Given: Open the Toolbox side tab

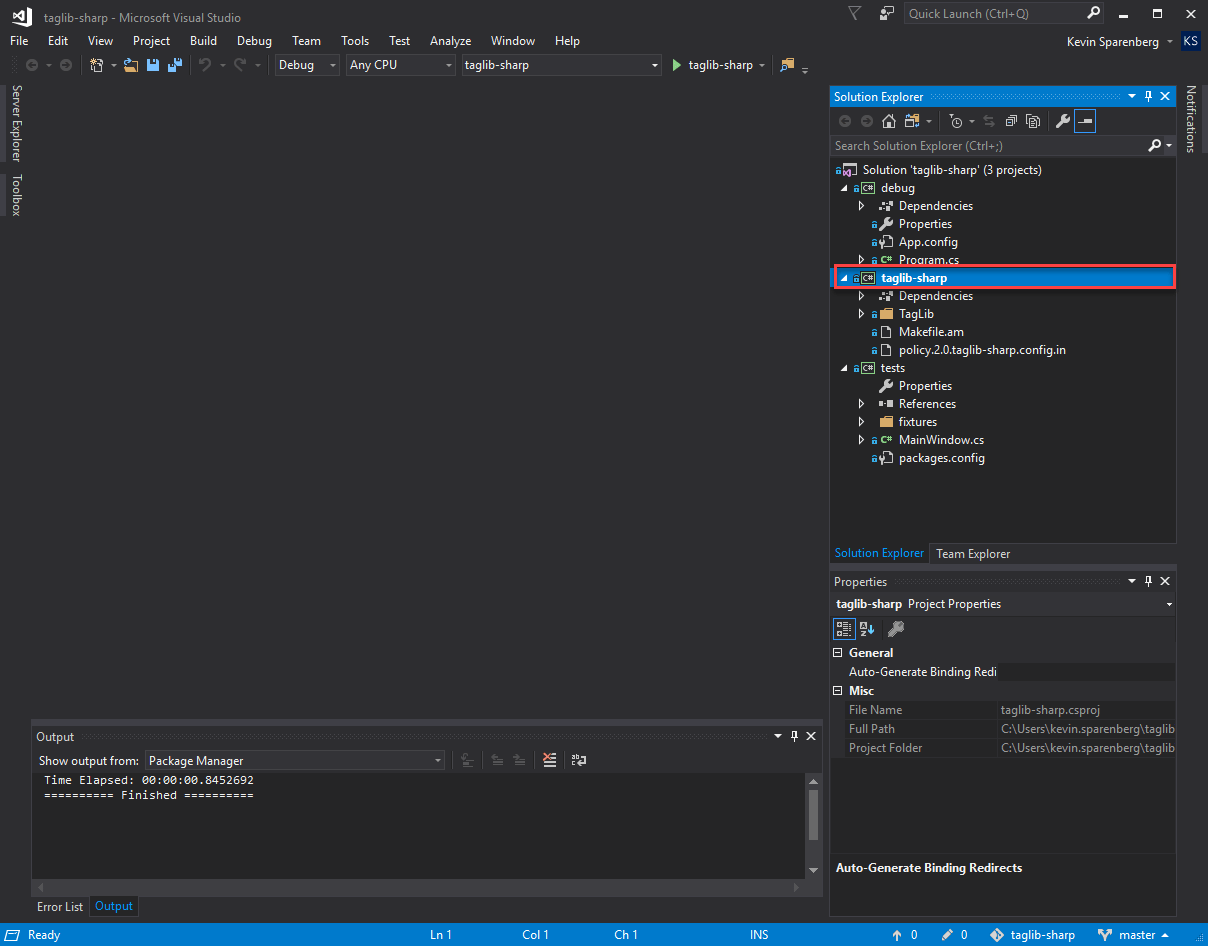Looking at the screenshot, I should [16, 195].
